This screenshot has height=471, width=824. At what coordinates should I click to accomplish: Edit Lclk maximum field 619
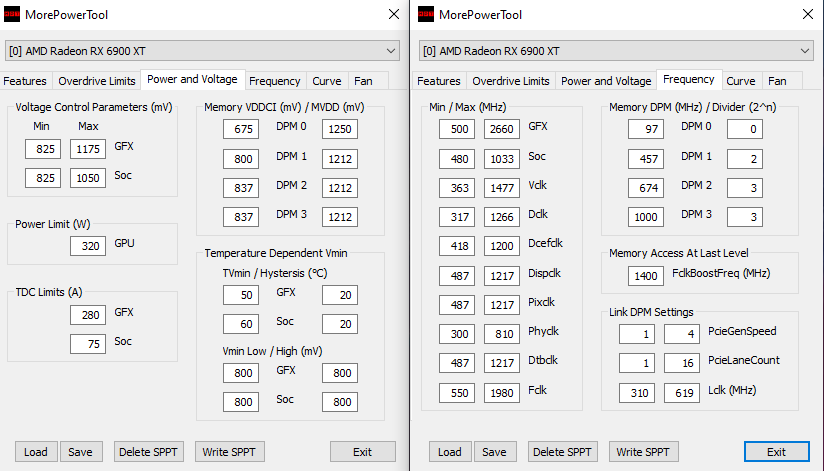pyautogui.click(x=682, y=393)
